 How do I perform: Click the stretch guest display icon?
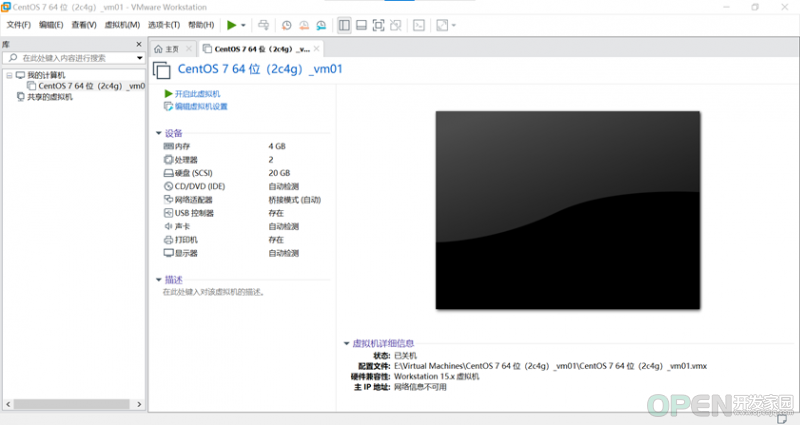[x=442, y=25]
